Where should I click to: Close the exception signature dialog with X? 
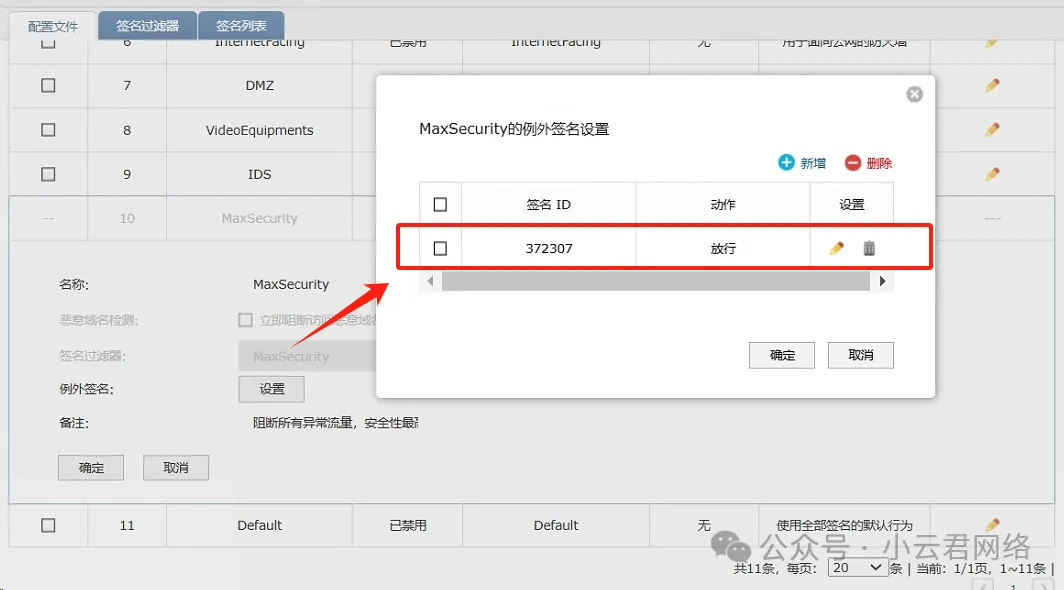pyautogui.click(x=914, y=95)
